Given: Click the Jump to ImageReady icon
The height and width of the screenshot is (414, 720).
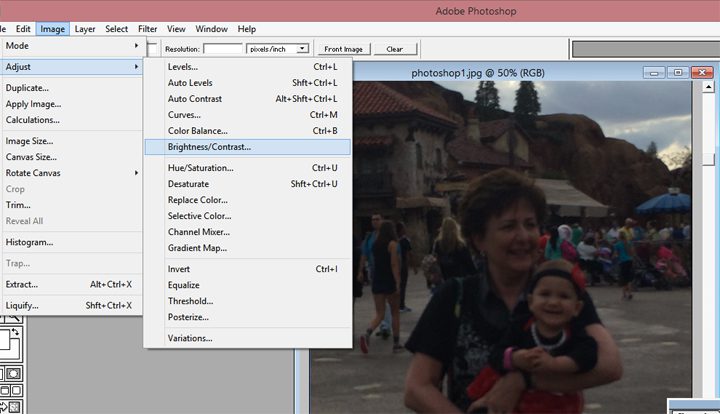Looking at the screenshot, I should 10,407.
